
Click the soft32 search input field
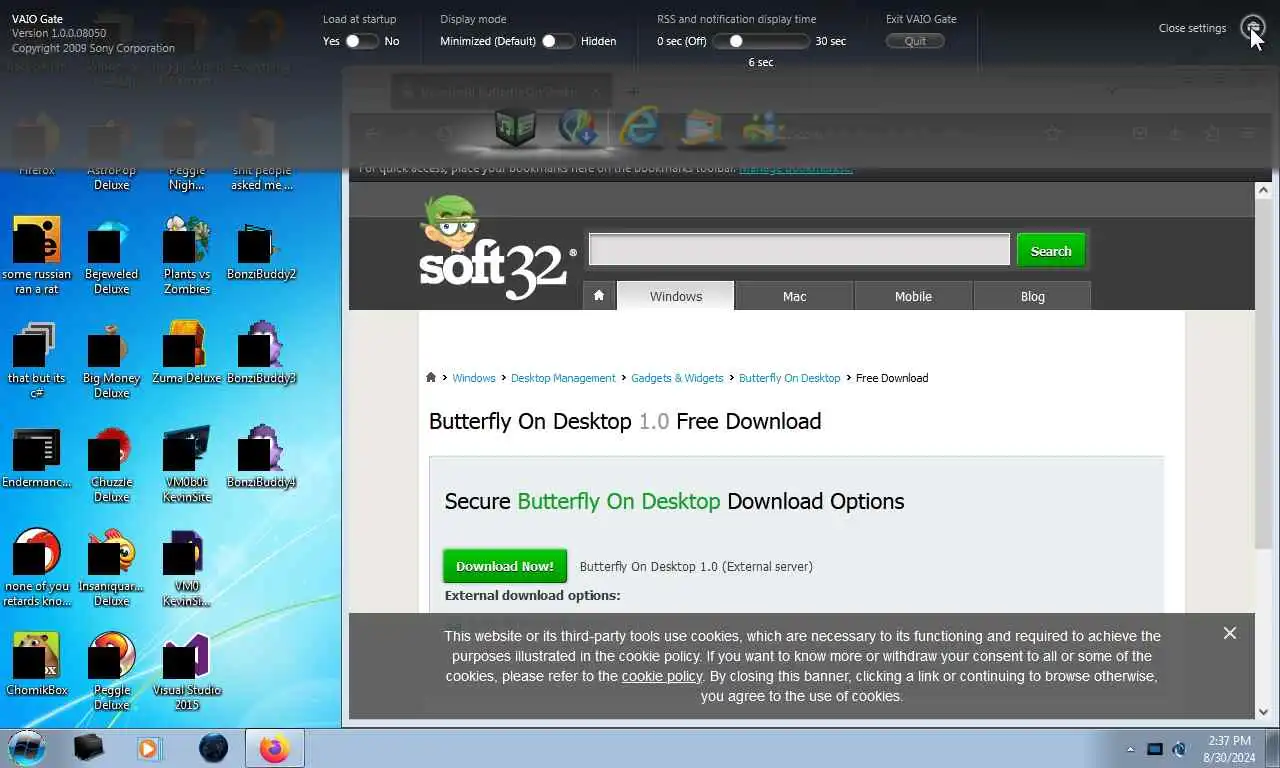pyautogui.click(x=799, y=250)
